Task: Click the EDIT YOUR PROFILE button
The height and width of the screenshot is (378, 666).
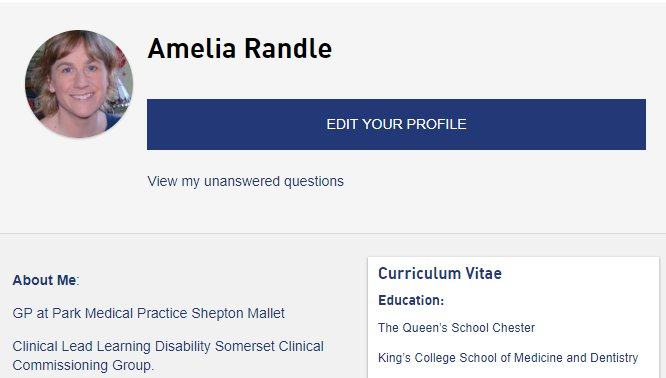Action: coord(396,124)
